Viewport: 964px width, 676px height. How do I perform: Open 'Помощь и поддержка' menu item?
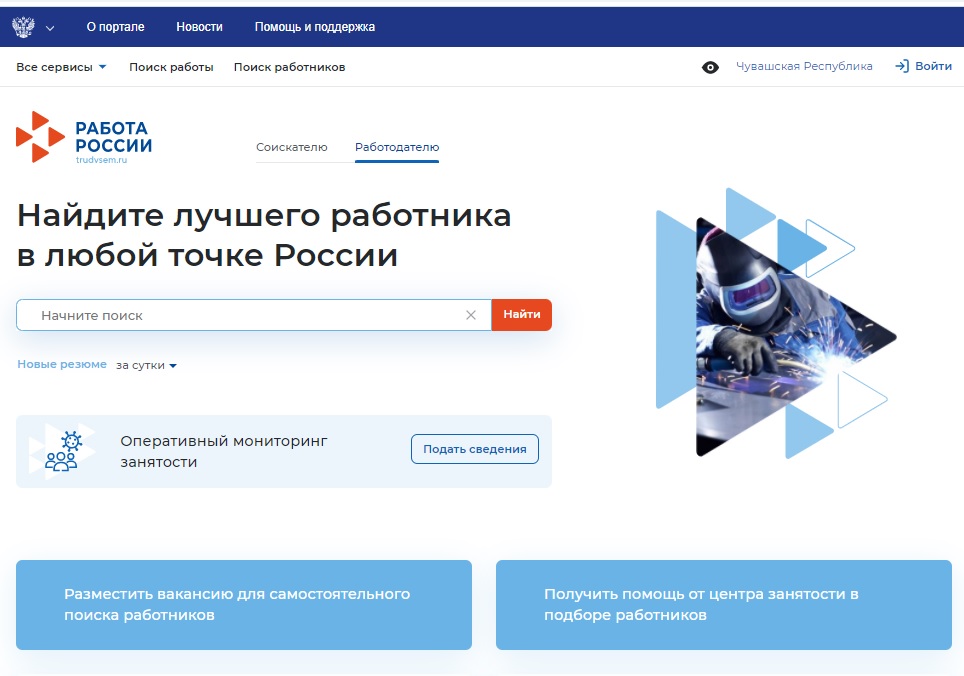click(x=315, y=27)
